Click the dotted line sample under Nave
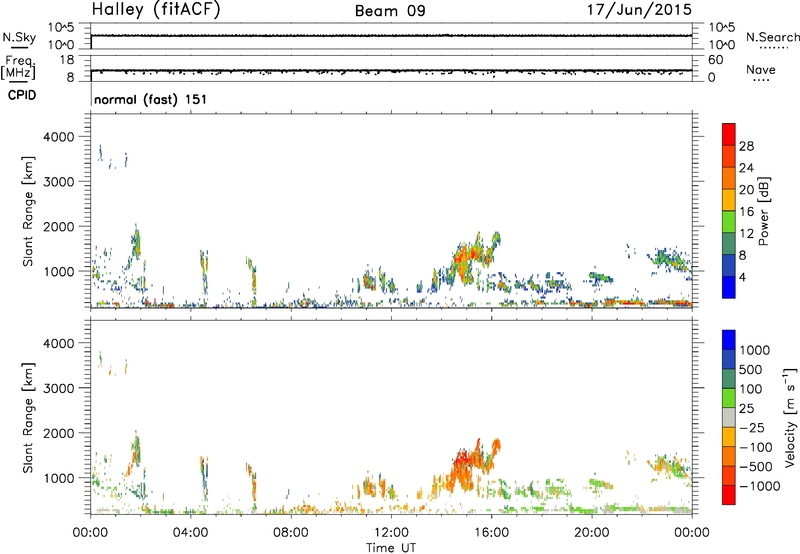 point(761,81)
